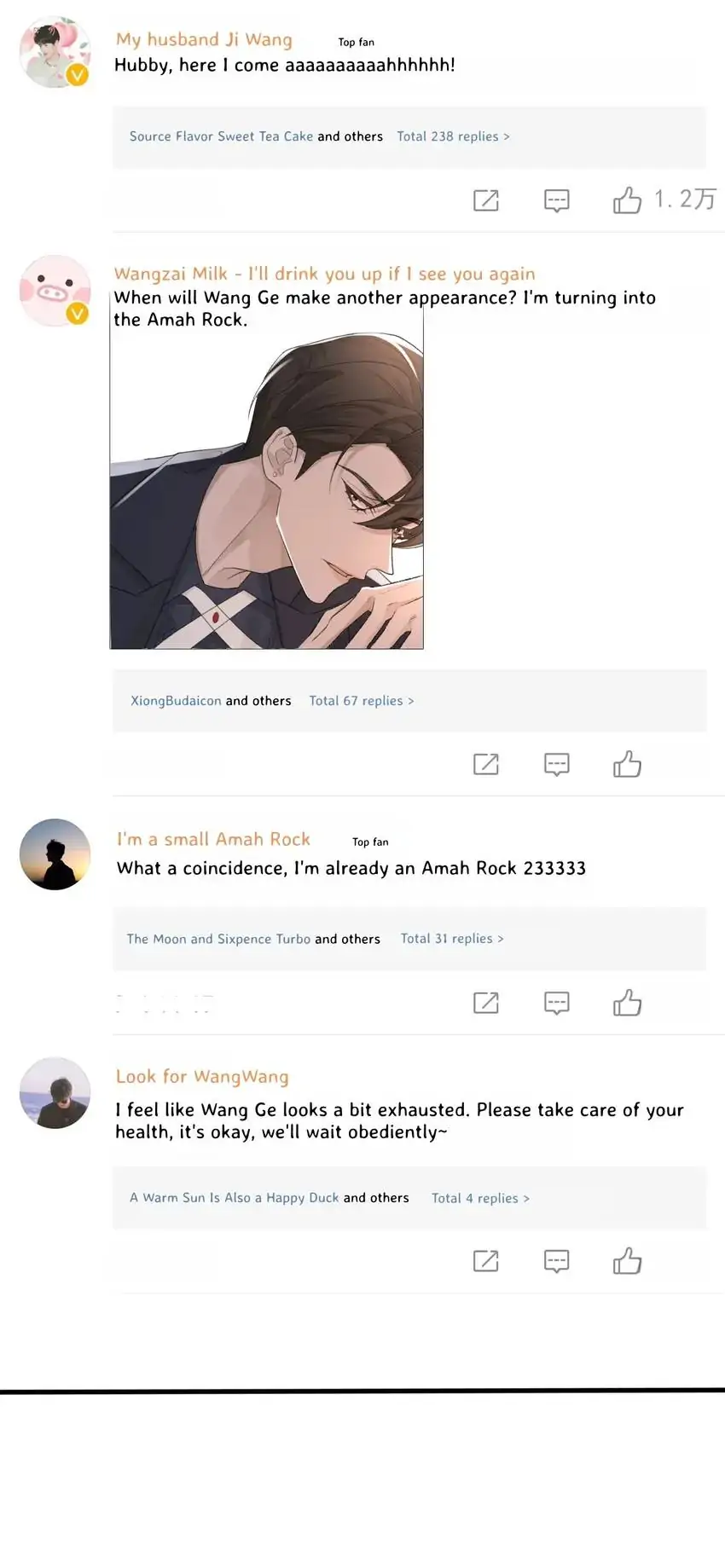Reply to Look for WangWang's comment
The height and width of the screenshot is (1568, 725).
click(x=556, y=1261)
